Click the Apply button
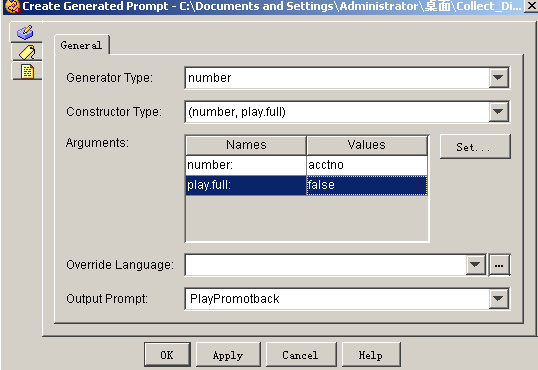The width and height of the screenshot is (538, 370). point(228,355)
